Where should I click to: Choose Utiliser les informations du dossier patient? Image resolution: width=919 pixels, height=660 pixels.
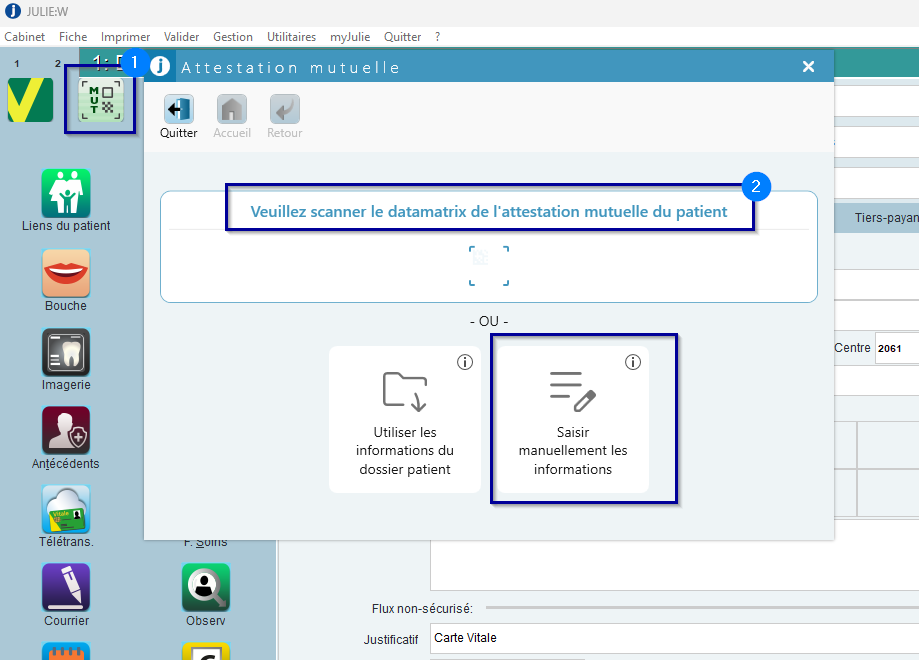[x=405, y=419]
